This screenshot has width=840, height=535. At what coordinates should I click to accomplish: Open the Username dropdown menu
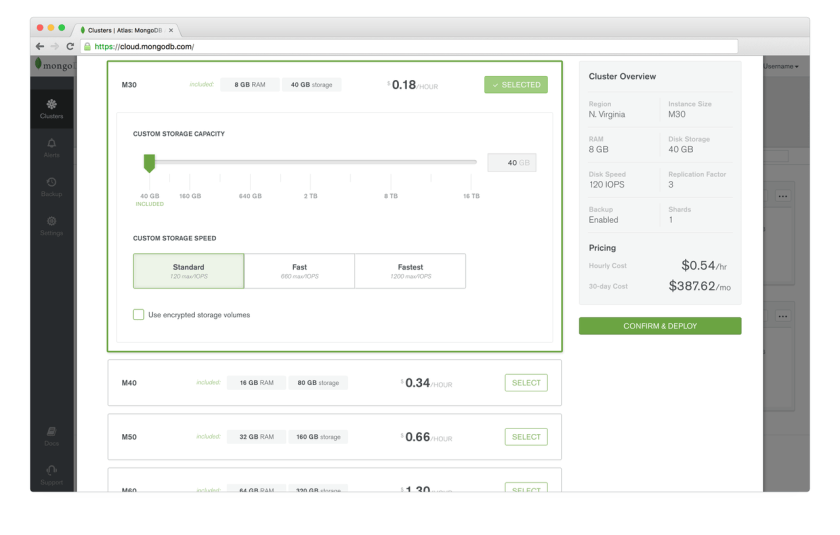[781, 66]
